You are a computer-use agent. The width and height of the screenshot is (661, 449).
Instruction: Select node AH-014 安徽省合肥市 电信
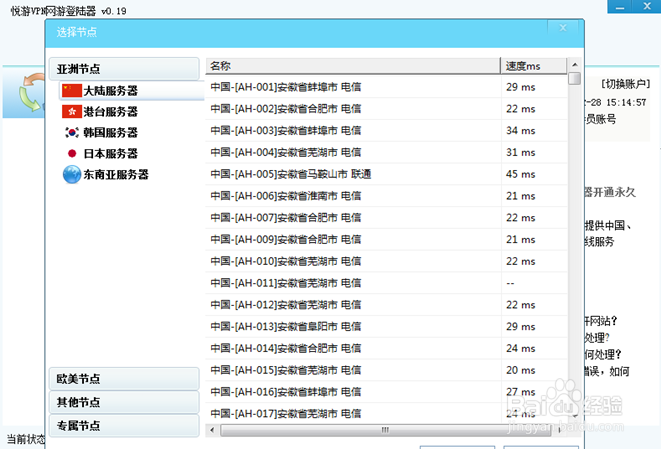[386, 348]
